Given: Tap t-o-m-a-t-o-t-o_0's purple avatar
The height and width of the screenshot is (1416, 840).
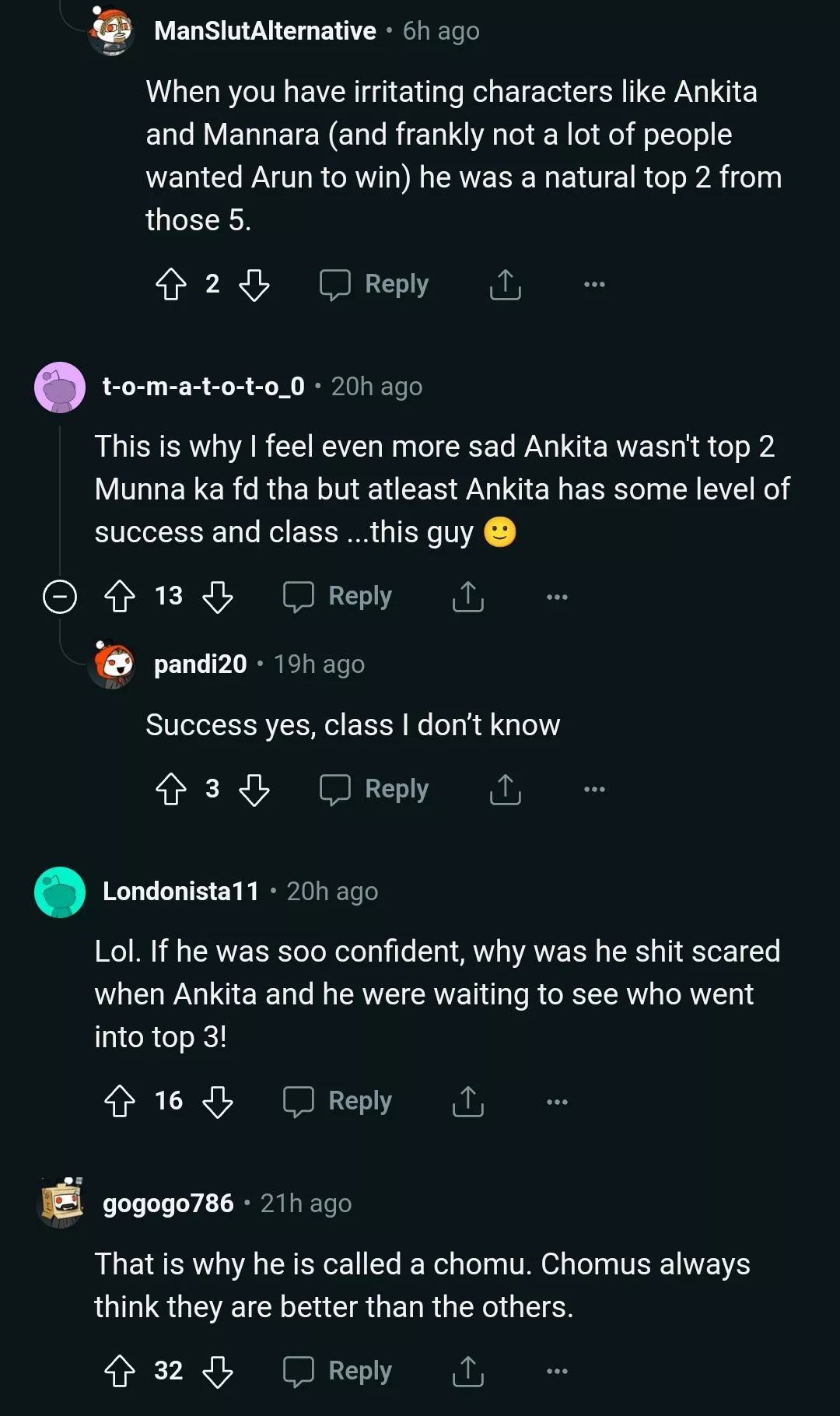Looking at the screenshot, I should 60,387.
